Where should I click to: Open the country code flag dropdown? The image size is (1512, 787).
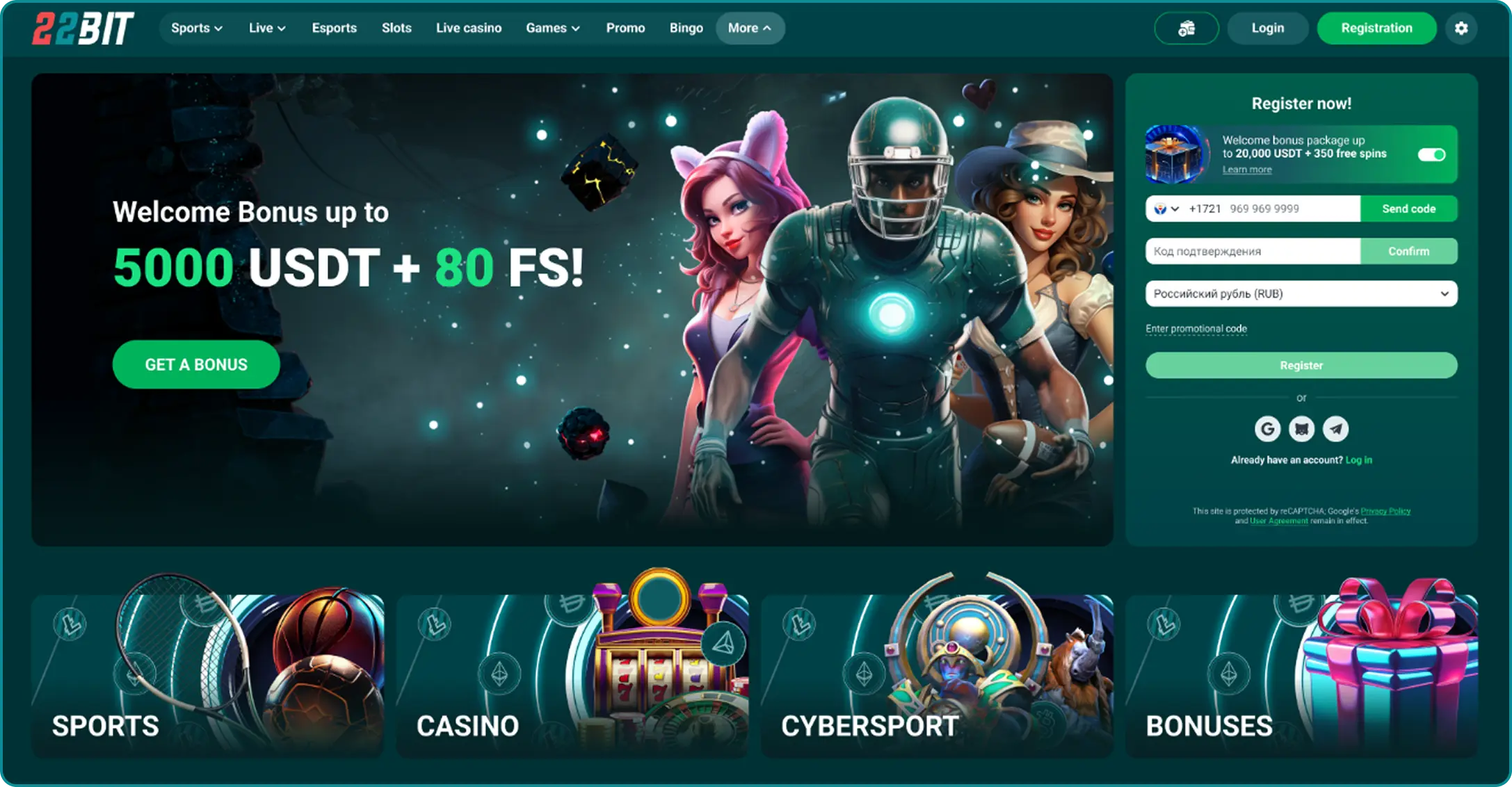(1166, 209)
